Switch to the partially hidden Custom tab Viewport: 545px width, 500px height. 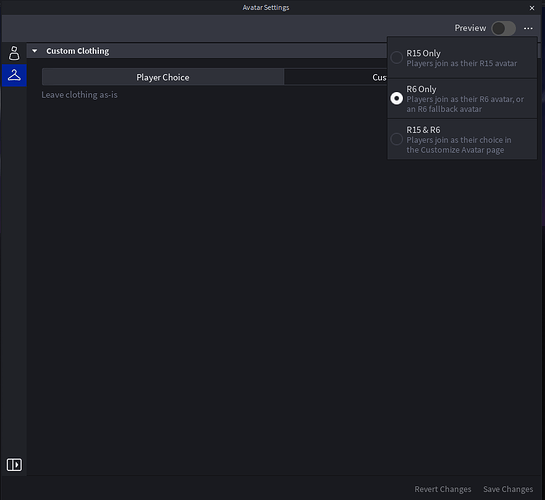(x=336, y=77)
